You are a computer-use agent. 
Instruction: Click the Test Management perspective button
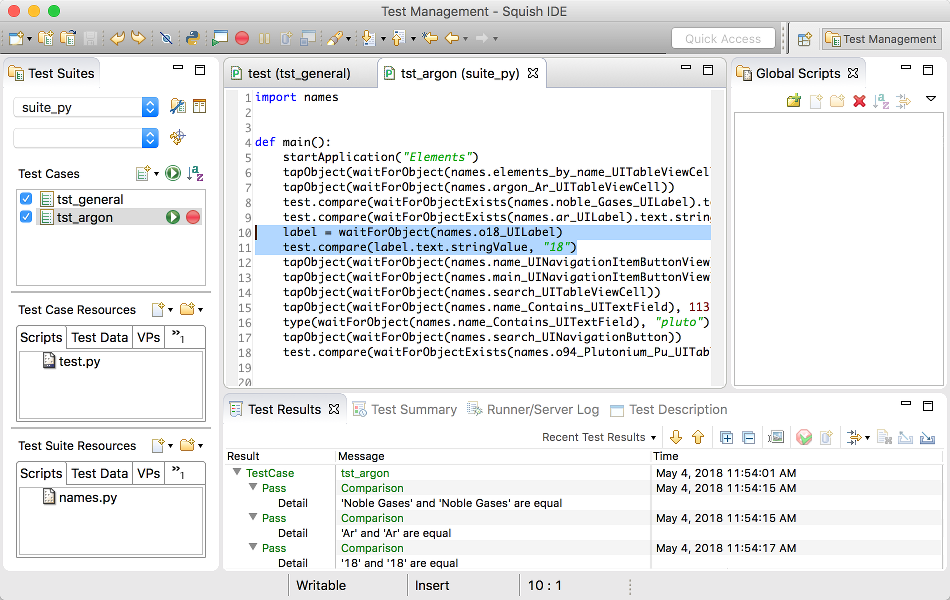click(880, 39)
